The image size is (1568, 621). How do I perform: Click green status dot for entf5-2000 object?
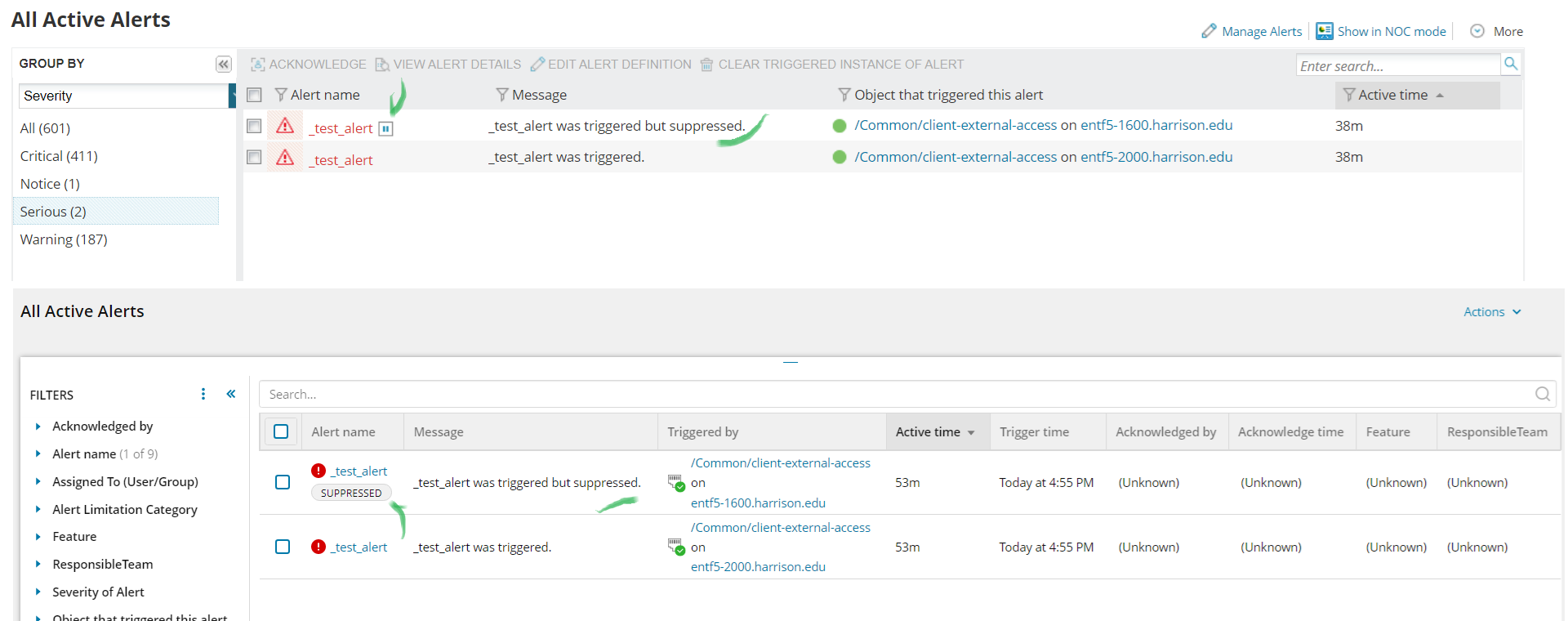point(839,157)
